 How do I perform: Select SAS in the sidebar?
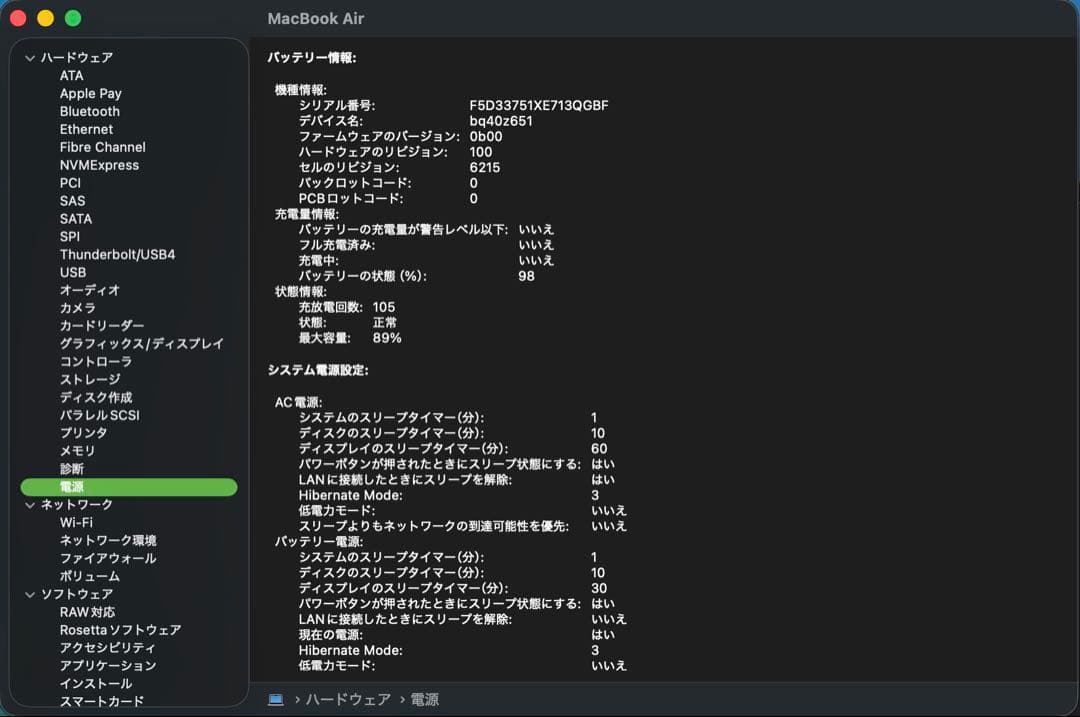tap(72, 201)
